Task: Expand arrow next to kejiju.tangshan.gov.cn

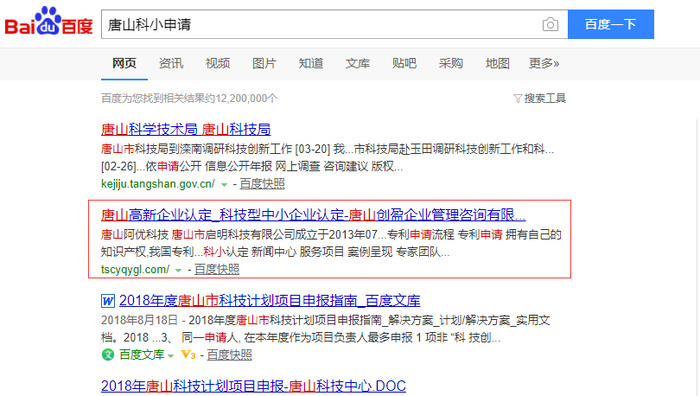Action: 224,184
